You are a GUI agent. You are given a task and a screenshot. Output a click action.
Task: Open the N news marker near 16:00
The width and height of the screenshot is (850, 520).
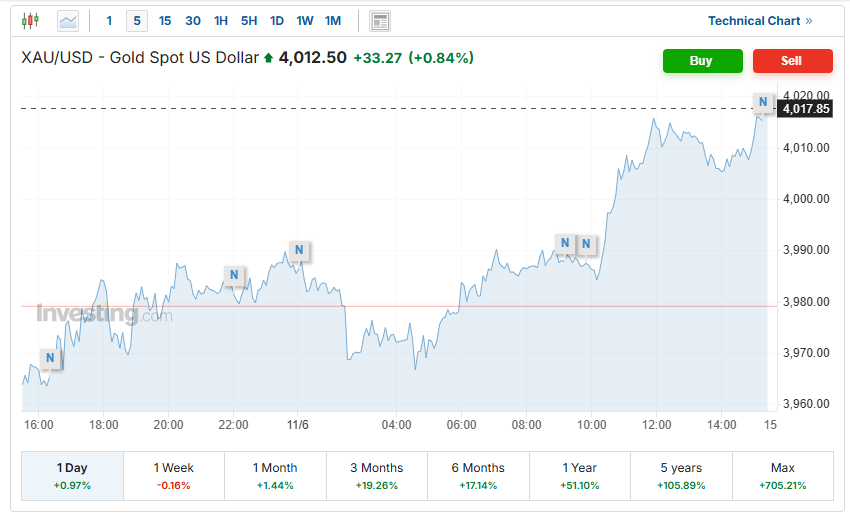[50, 357]
